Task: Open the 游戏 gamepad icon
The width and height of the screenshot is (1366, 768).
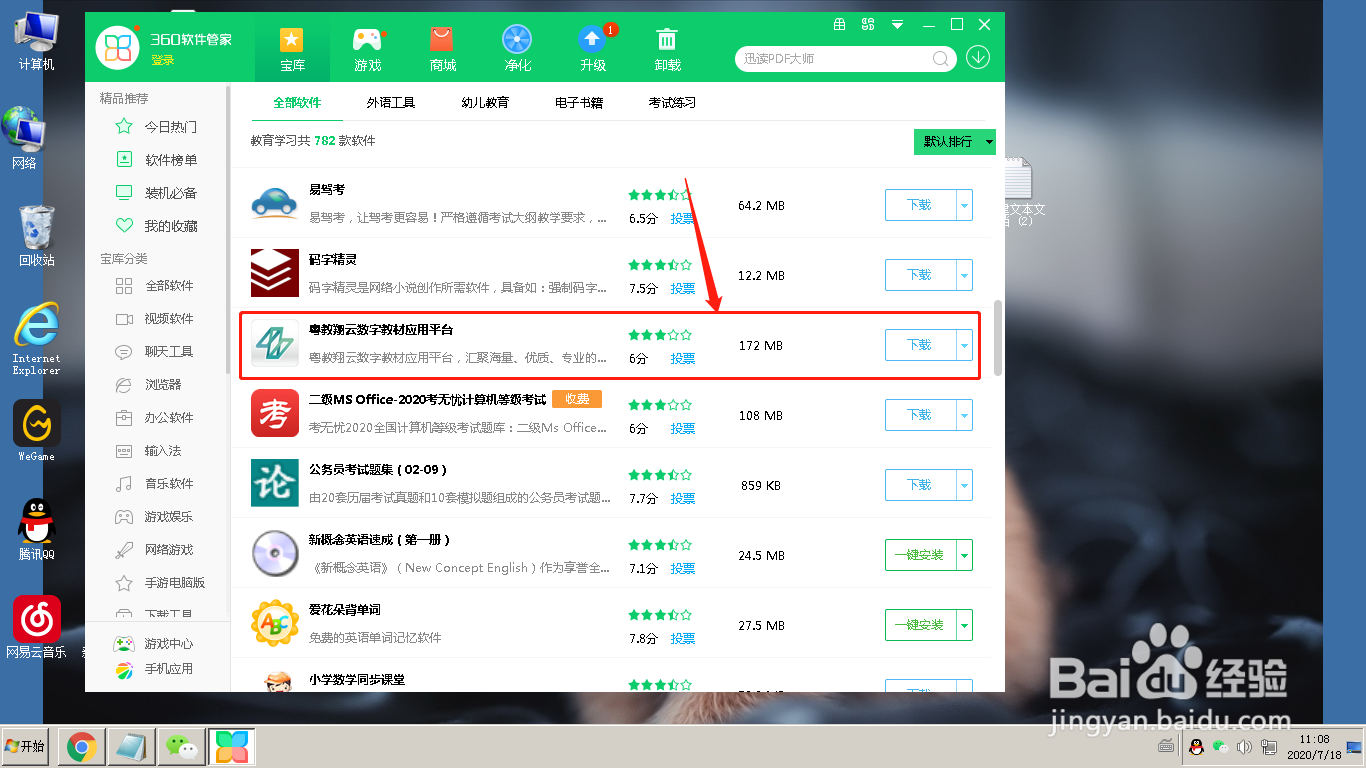Action: [367, 39]
